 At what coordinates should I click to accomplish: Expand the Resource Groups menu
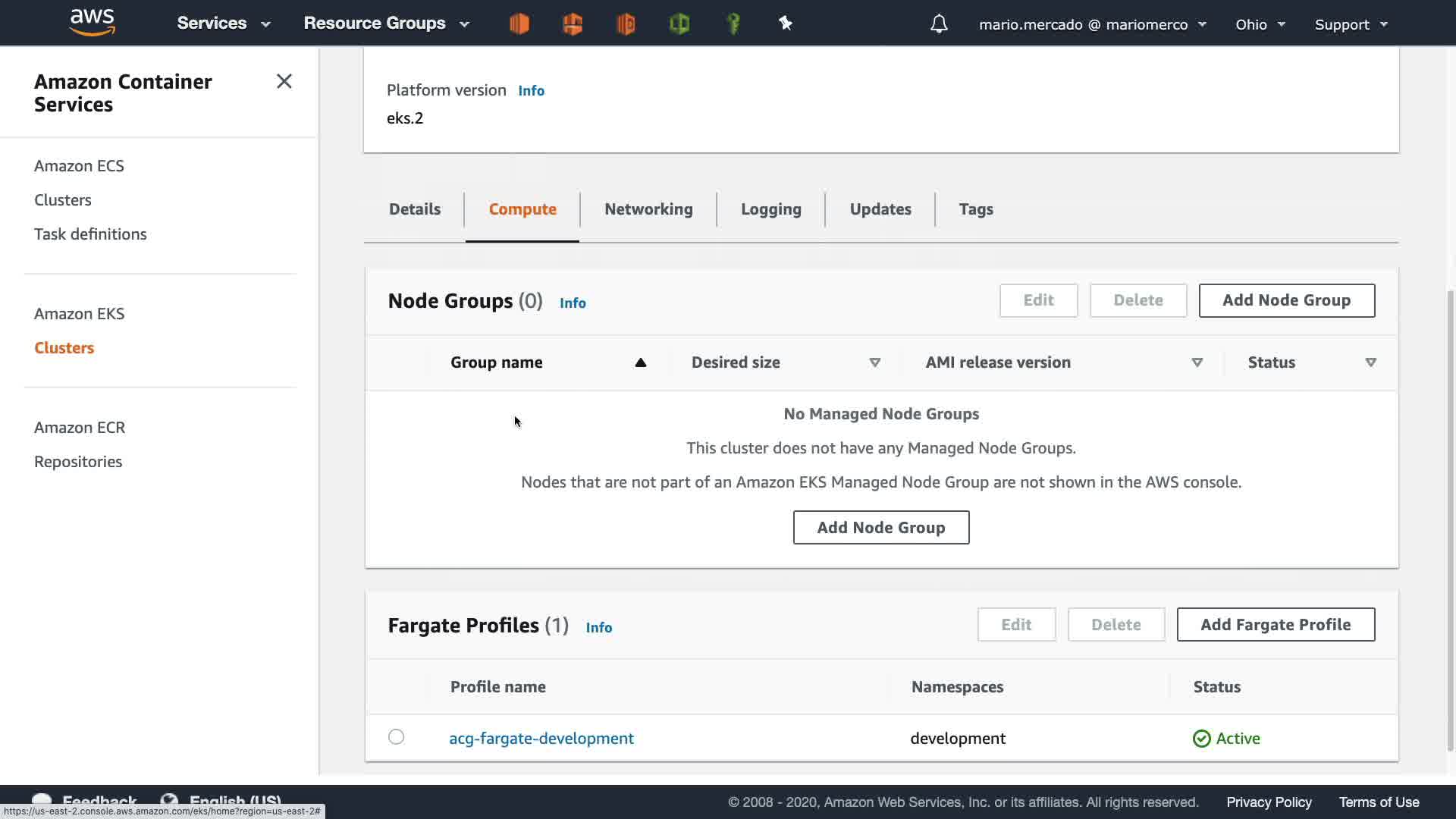(386, 24)
